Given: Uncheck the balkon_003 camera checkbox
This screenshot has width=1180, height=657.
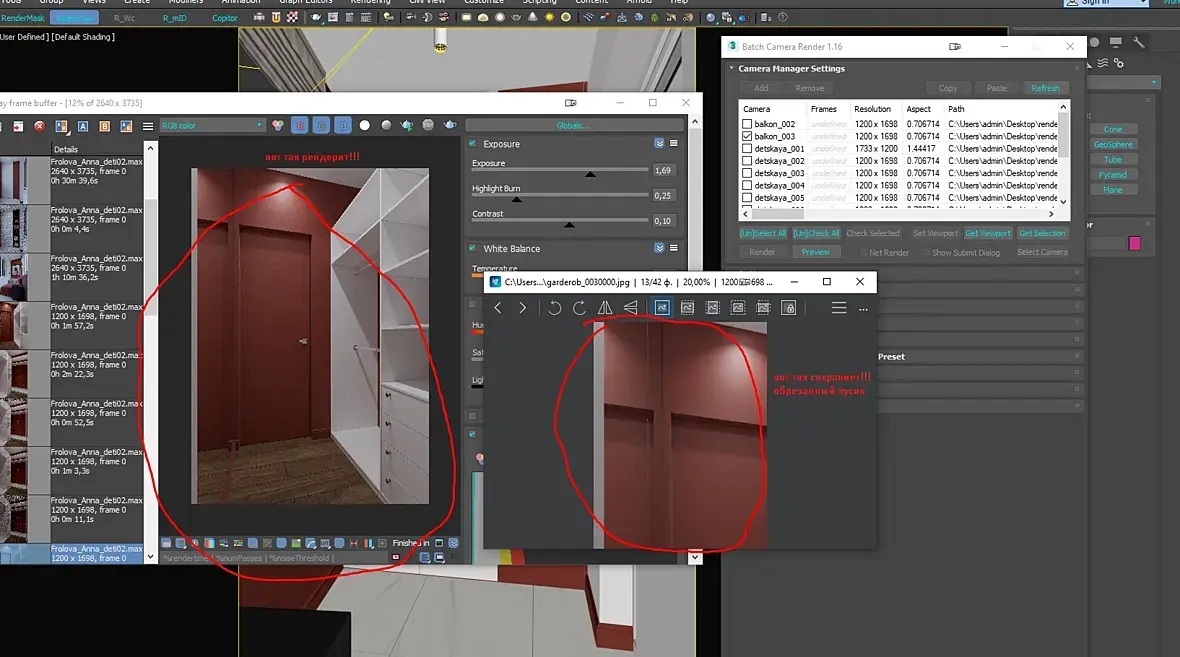Looking at the screenshot, I should tap(747, 136).
